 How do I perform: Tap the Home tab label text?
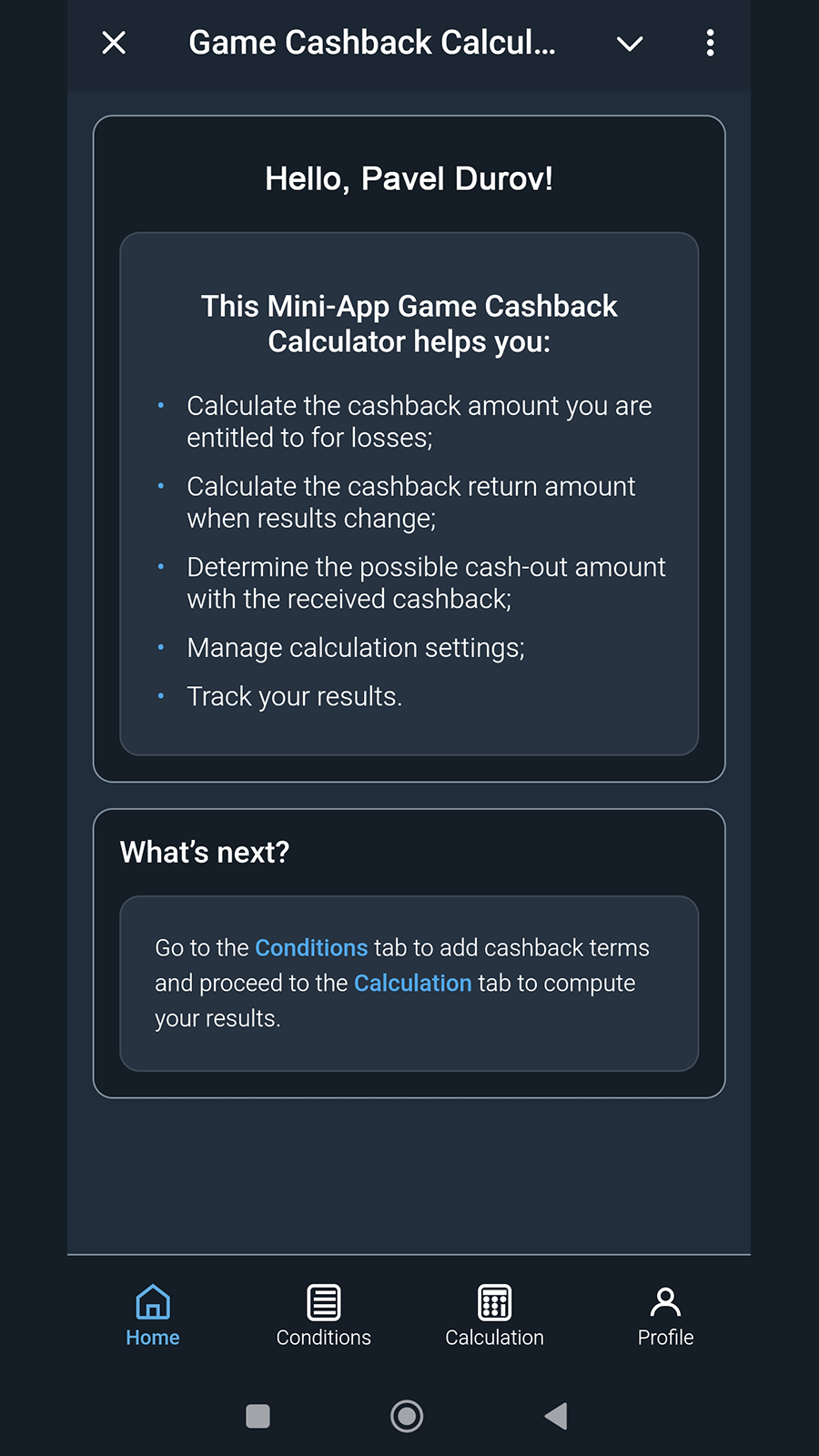click(x=152, y=1338)
